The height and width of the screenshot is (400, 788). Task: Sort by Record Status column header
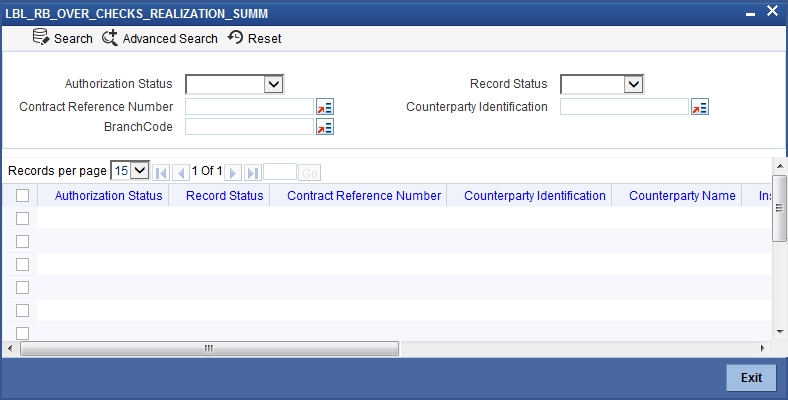click(225, 195)
